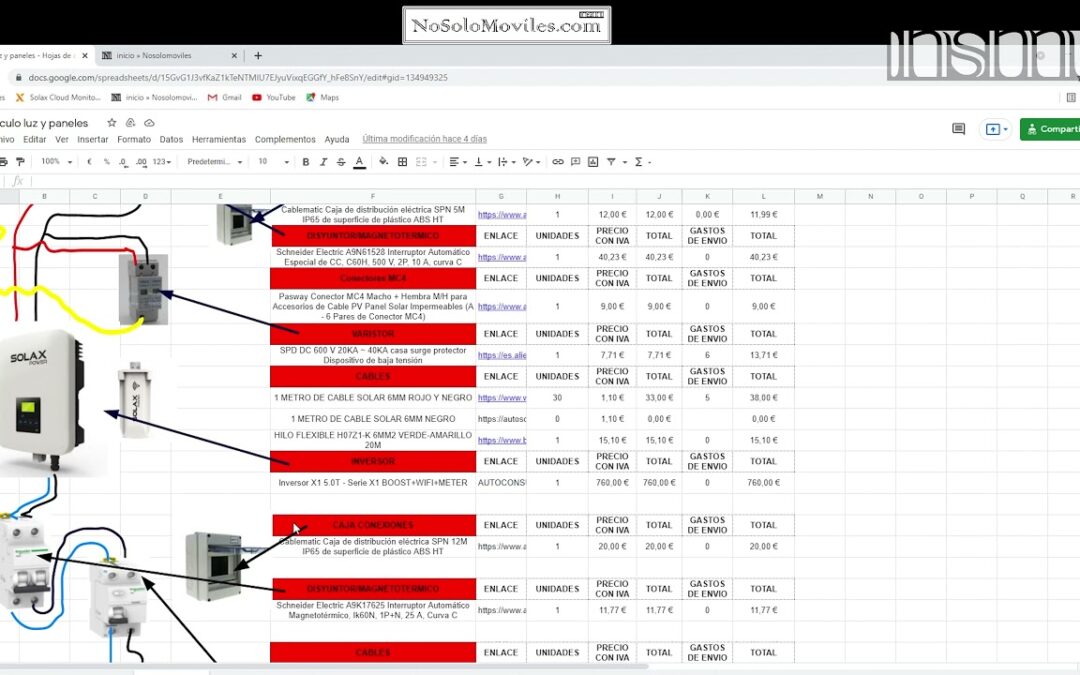Select the paint format tool
1080x675 pixels.
20,162
